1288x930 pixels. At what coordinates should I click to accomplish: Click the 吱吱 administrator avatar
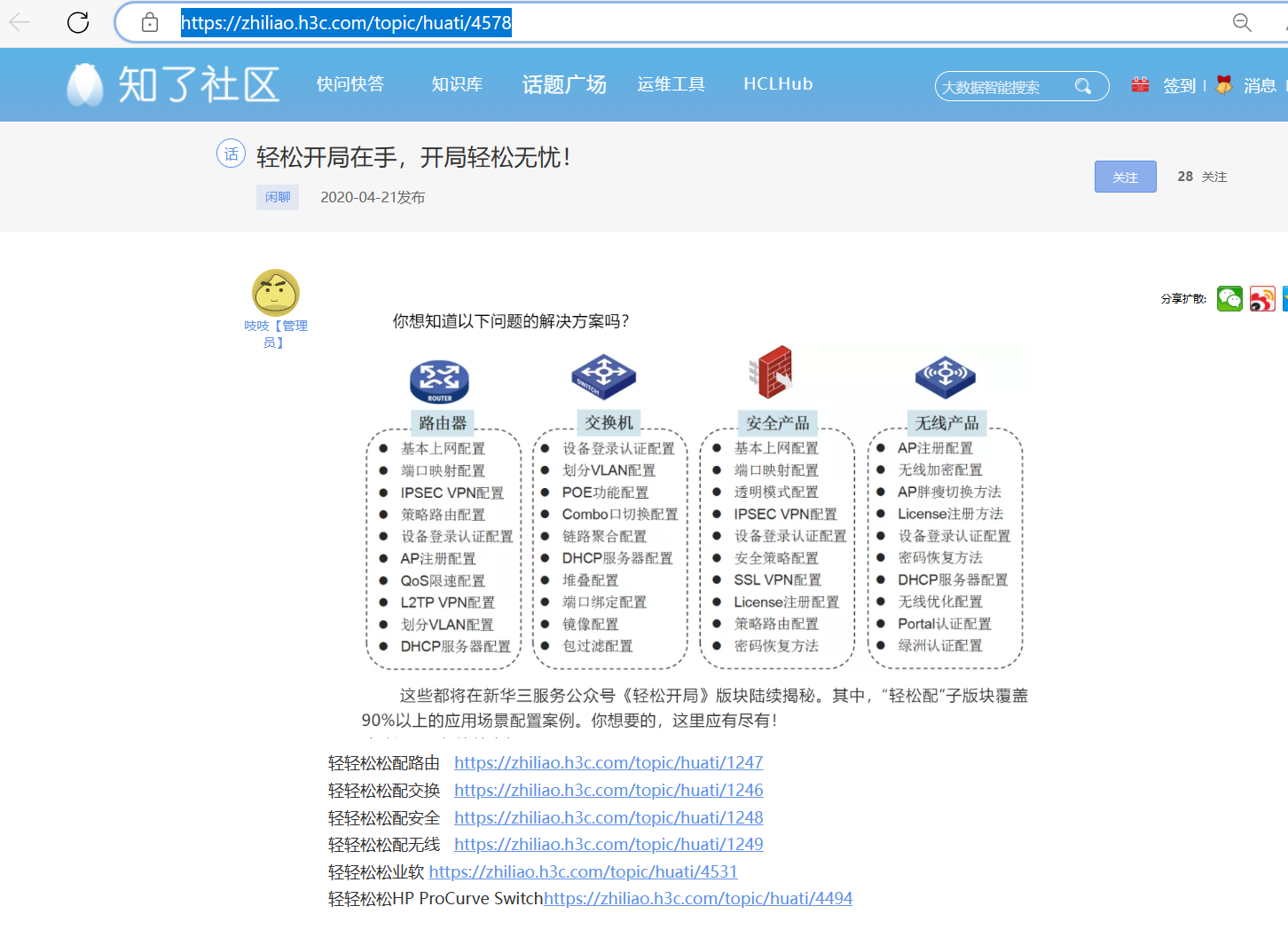click(x=276, y=293)
